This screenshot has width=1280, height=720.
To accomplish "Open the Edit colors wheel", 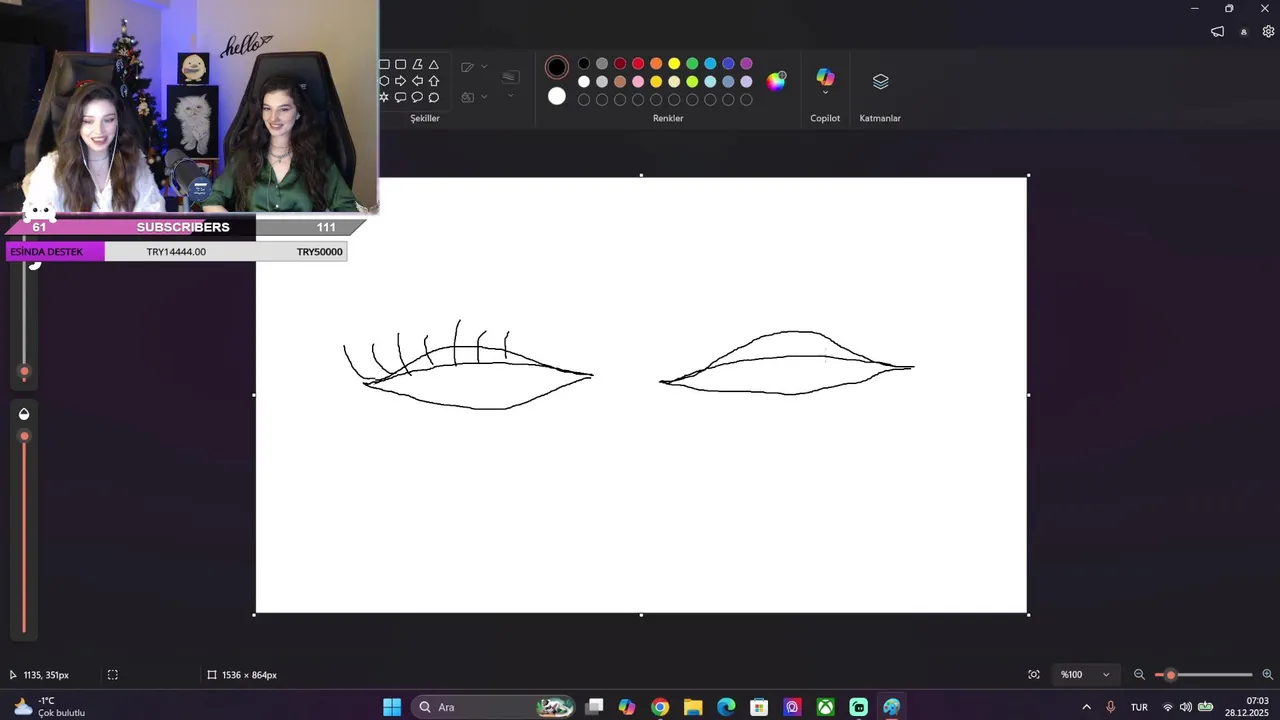I will click(776, 81).
